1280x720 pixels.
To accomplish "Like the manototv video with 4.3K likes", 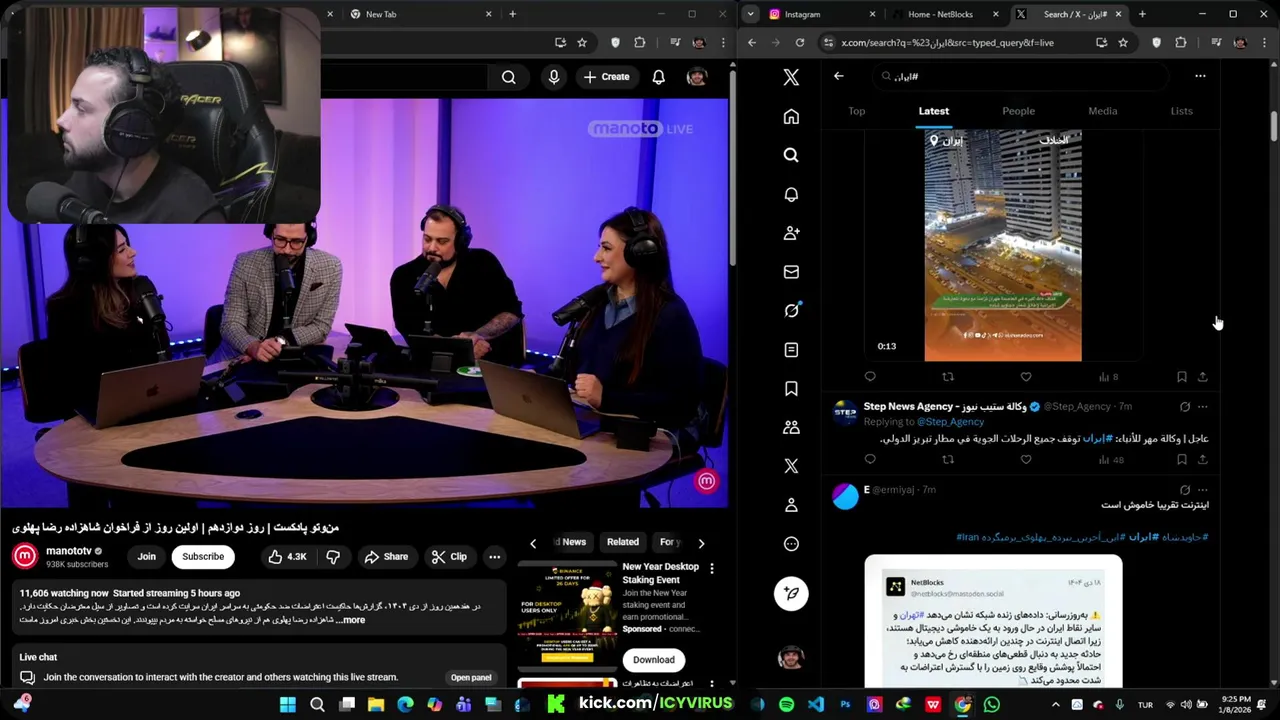I will [287, 557].
